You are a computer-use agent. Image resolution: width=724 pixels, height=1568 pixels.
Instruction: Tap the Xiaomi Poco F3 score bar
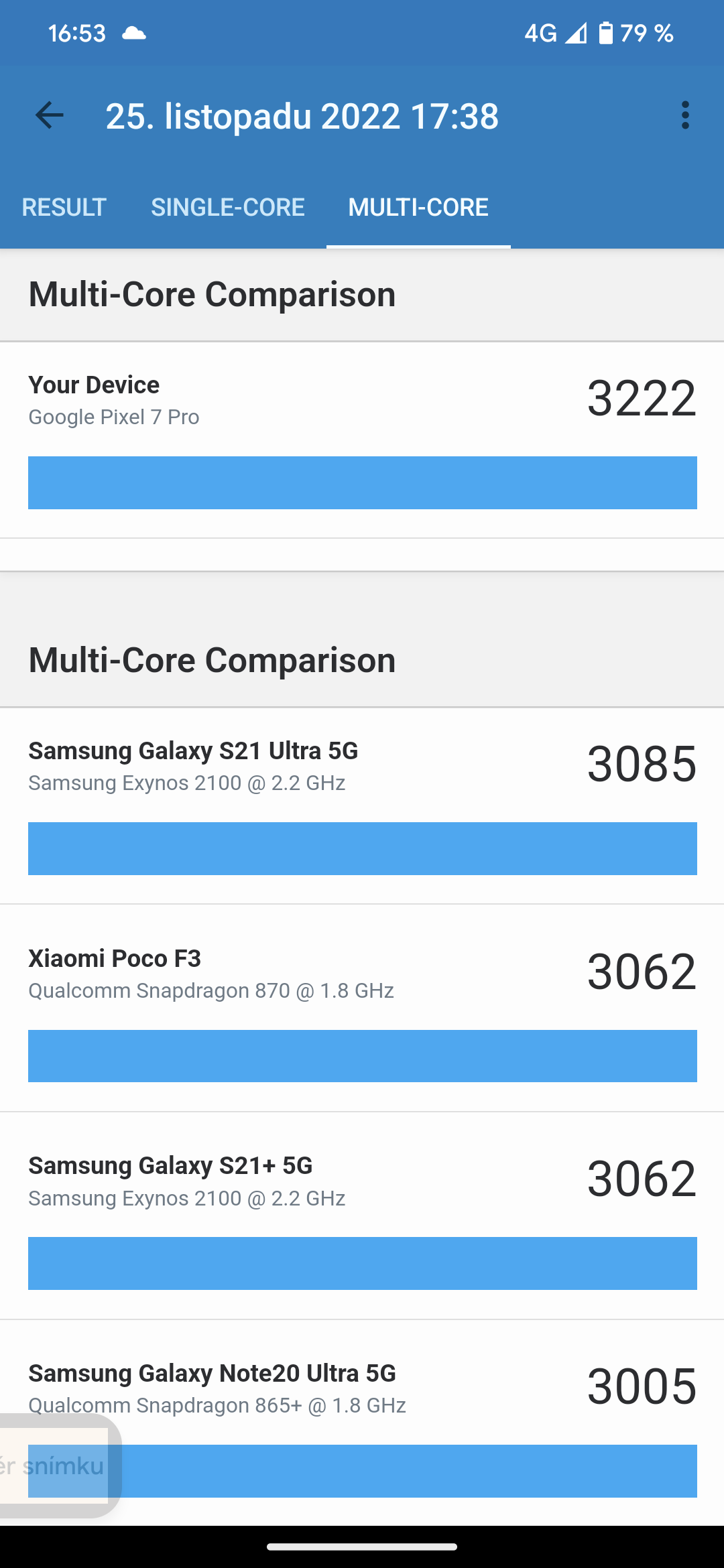(362, 1056)
